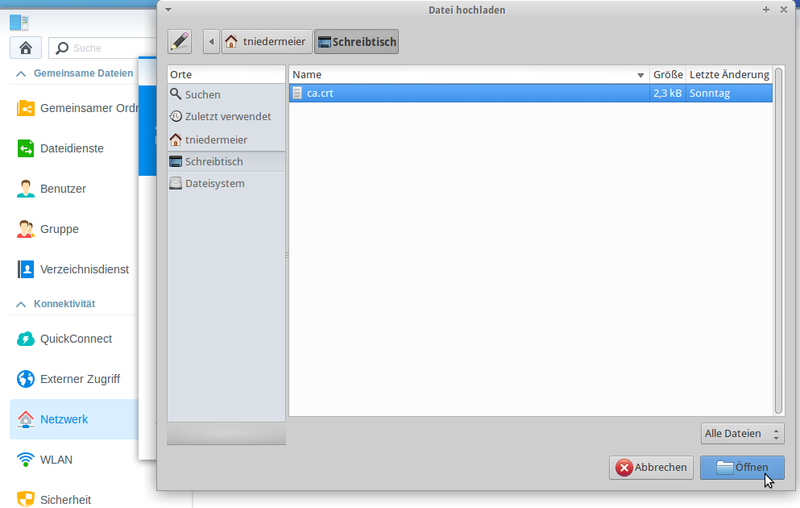Image resolution: width=800 pixels, height=508 pixels.
Task: Sort by Letzte Änderung column header
Action: point(729,74)
